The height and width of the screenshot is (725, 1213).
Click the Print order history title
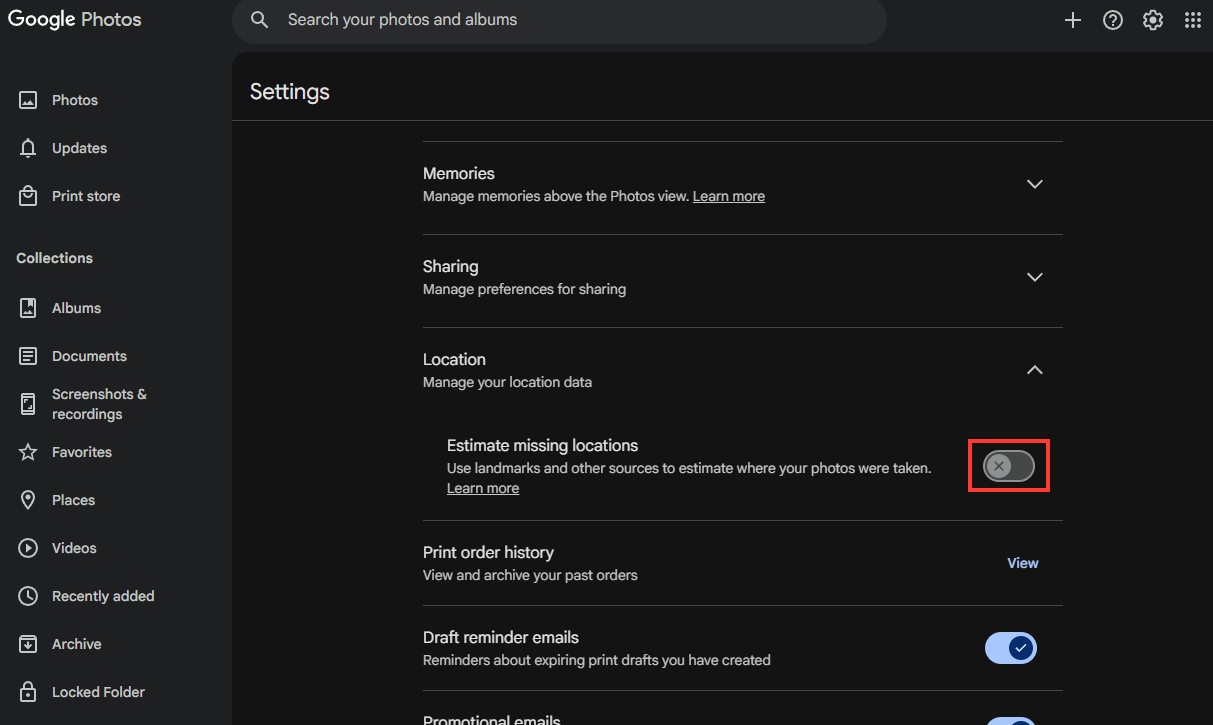[x=488, y=552]
